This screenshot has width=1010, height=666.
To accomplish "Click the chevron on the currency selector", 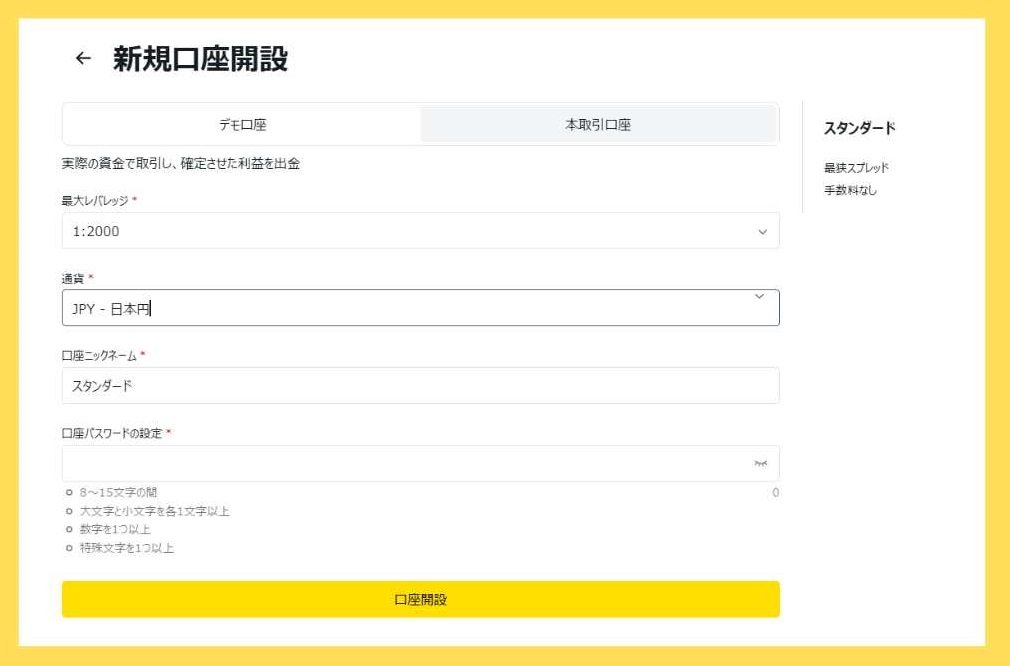I will (760, 297).
